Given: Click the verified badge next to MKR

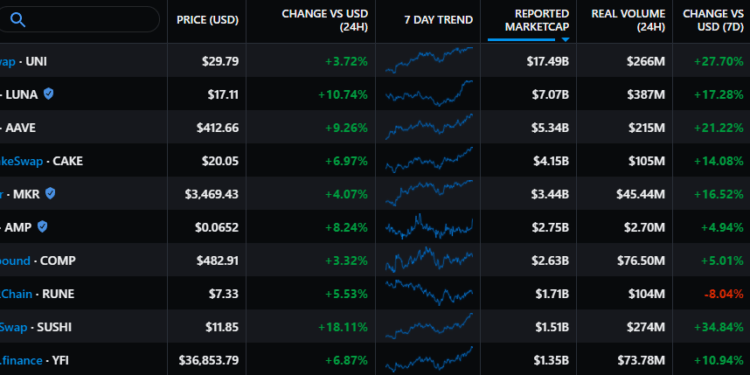Looking at the screenshot, I should click(50, 193).
